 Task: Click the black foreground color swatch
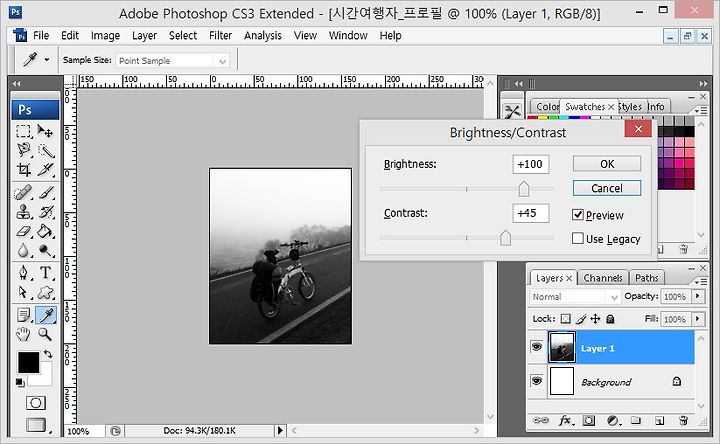coord(28,362)
